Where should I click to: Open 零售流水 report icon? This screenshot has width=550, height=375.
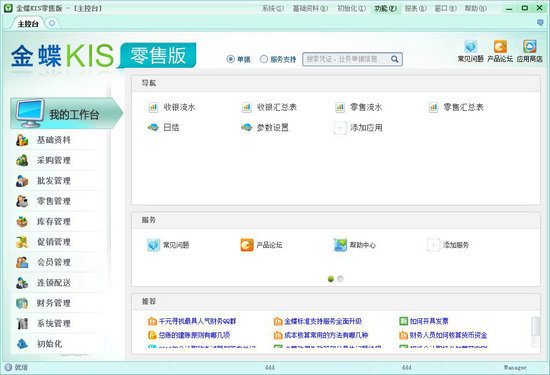click(340, 107)
